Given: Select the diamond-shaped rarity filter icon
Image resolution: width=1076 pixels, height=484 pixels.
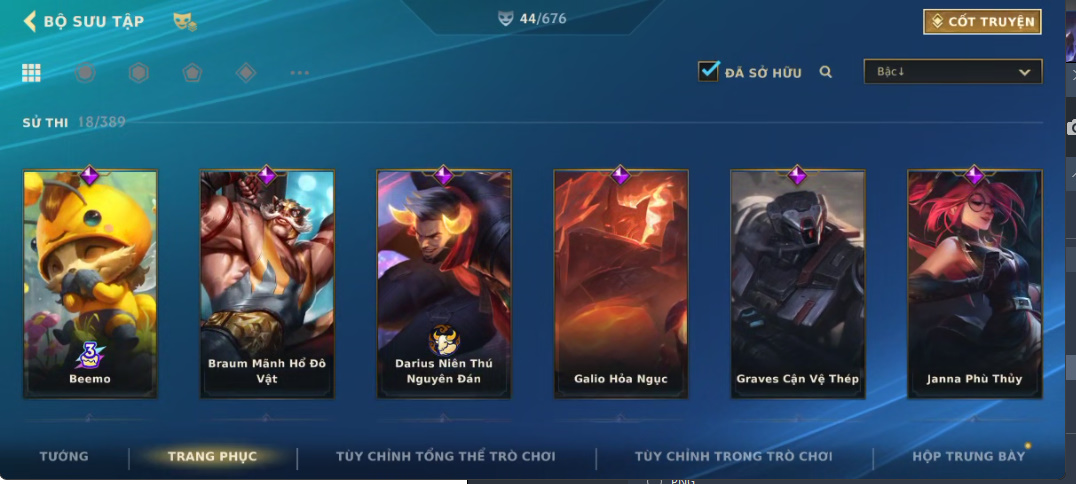Looking at the screenshot, I should (x=246, y=73).
